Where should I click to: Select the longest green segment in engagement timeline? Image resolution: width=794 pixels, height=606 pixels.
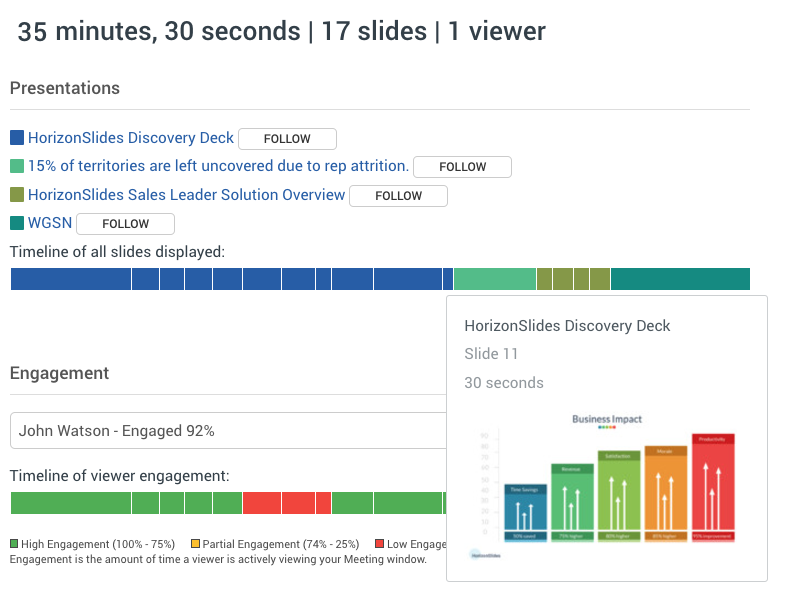coord(71,503)
